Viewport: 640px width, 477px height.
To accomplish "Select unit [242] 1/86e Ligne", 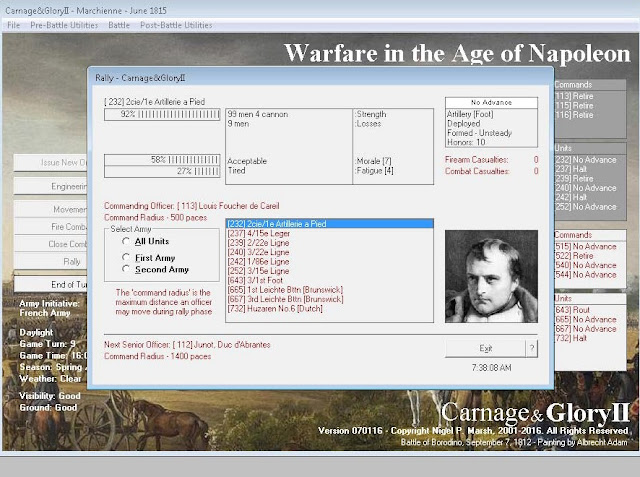I will coord(329,262).
